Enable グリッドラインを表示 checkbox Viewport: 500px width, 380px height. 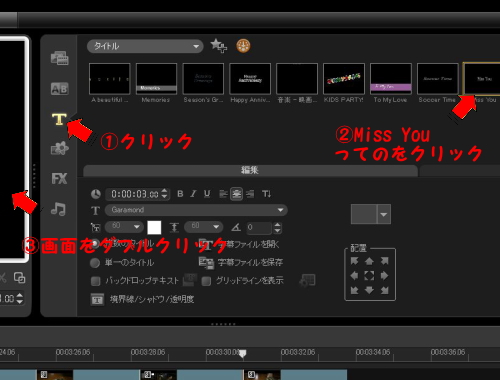206,281
